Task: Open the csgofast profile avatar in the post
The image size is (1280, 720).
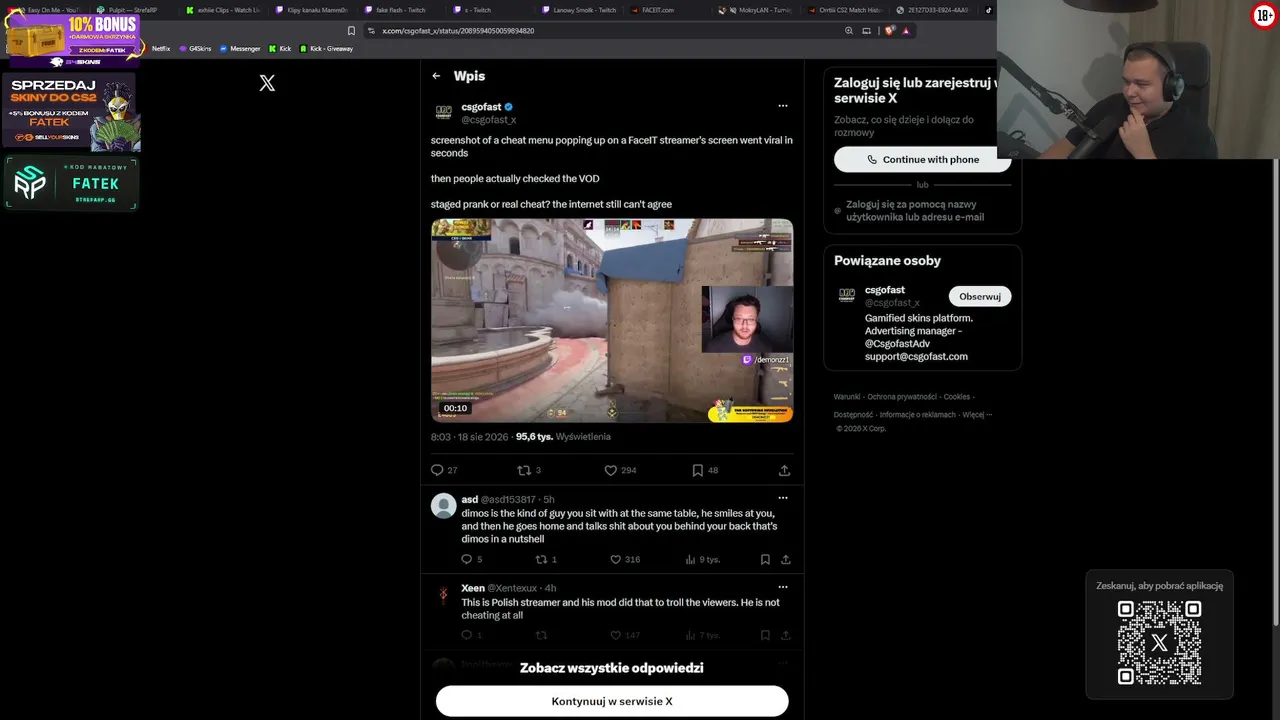Action: 443,113
